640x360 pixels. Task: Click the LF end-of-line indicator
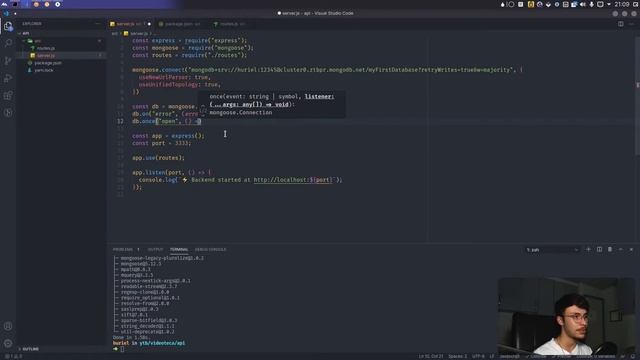click(x=492, y=356)
